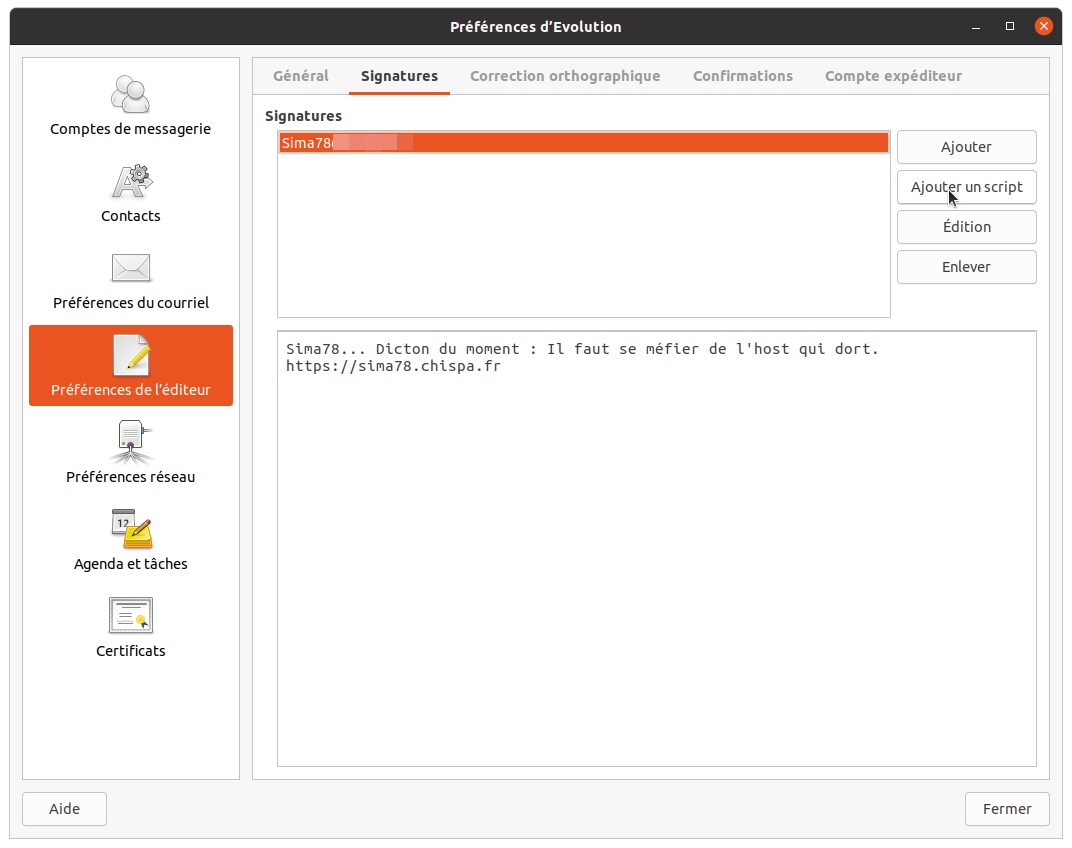Click the Signatures tab
The width and height of the screenshot is (1072, 848).
pos(399,76)
